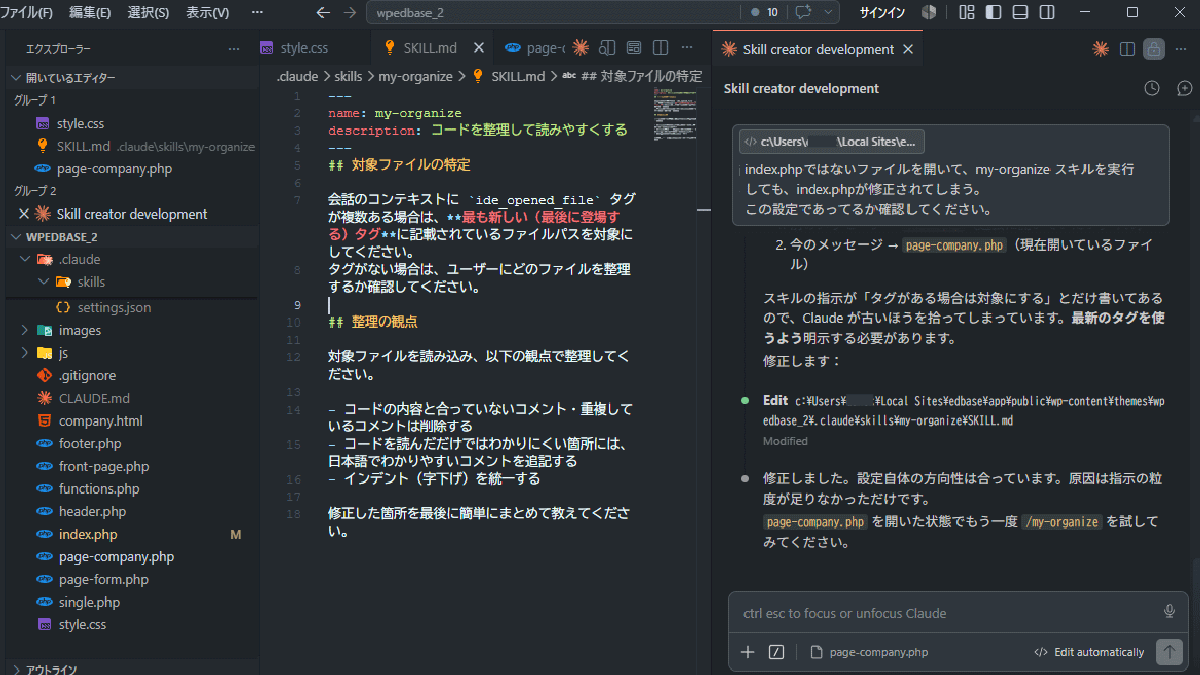Click the Claude icon in the editor toolbar
Screen dimensions: 1200x675
(x=579, y=48)
